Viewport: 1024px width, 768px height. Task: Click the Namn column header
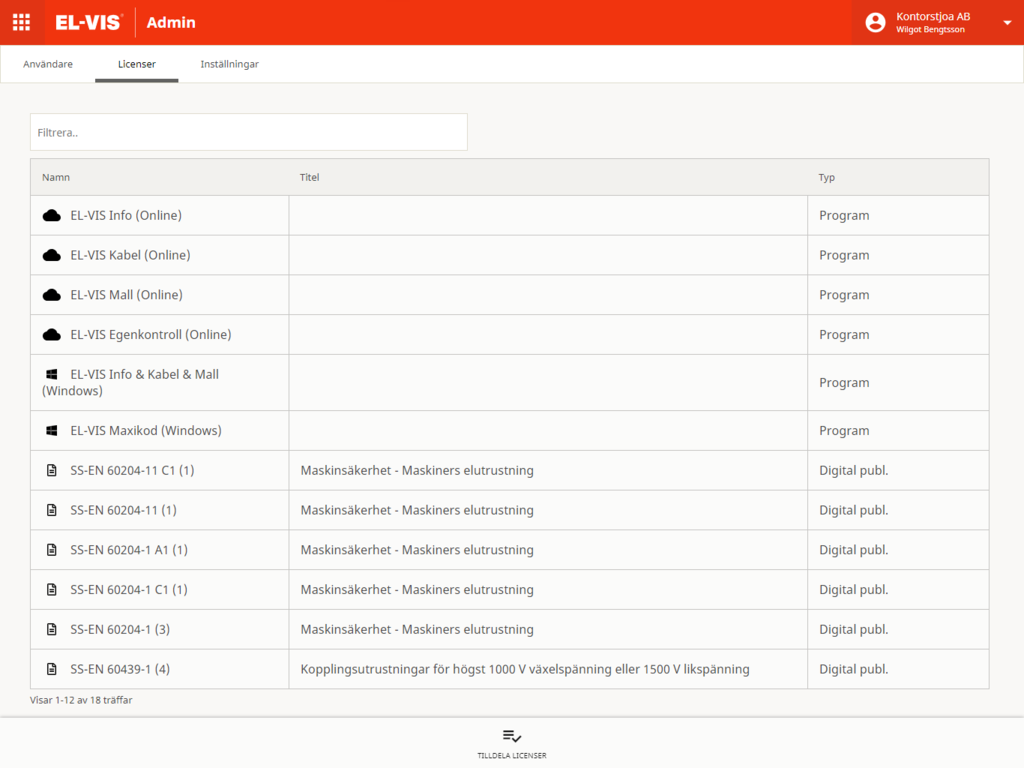[56, 177]
